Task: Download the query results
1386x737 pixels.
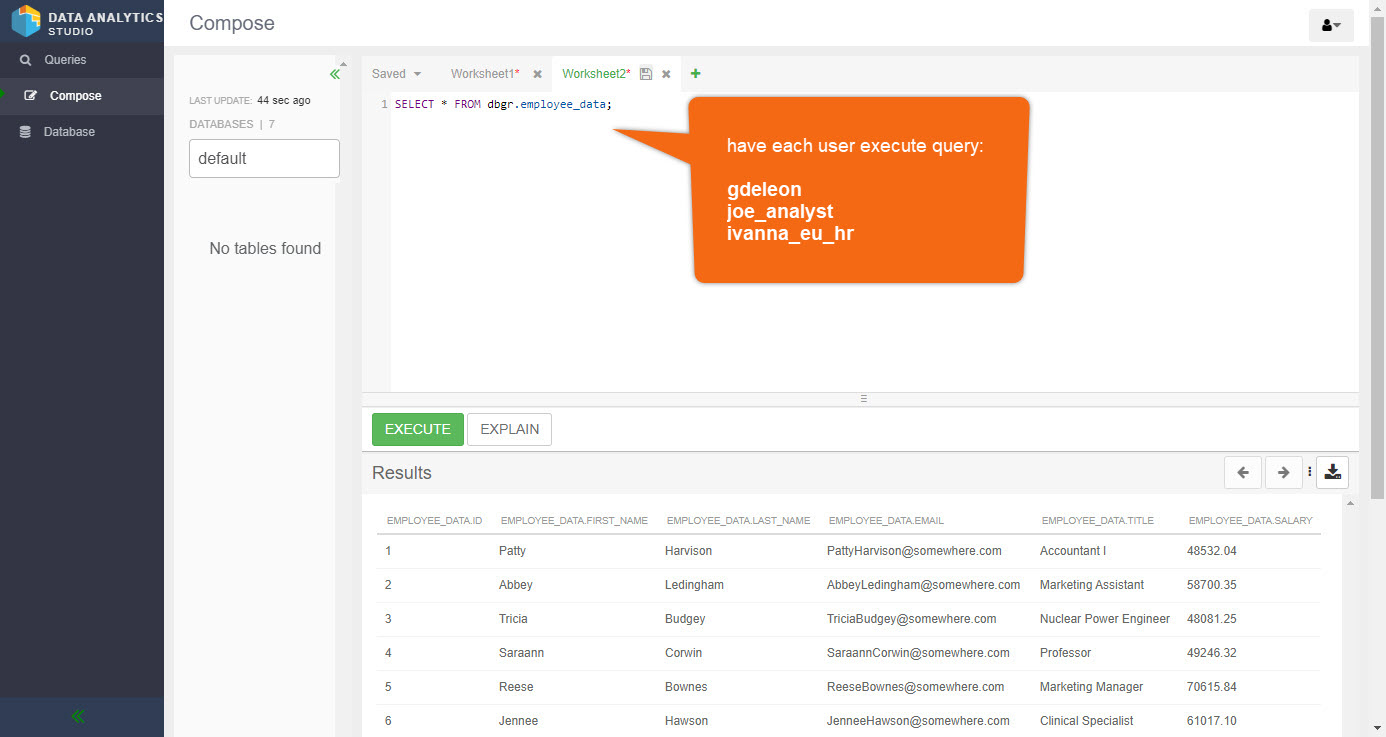Action: coord(1332,472)
